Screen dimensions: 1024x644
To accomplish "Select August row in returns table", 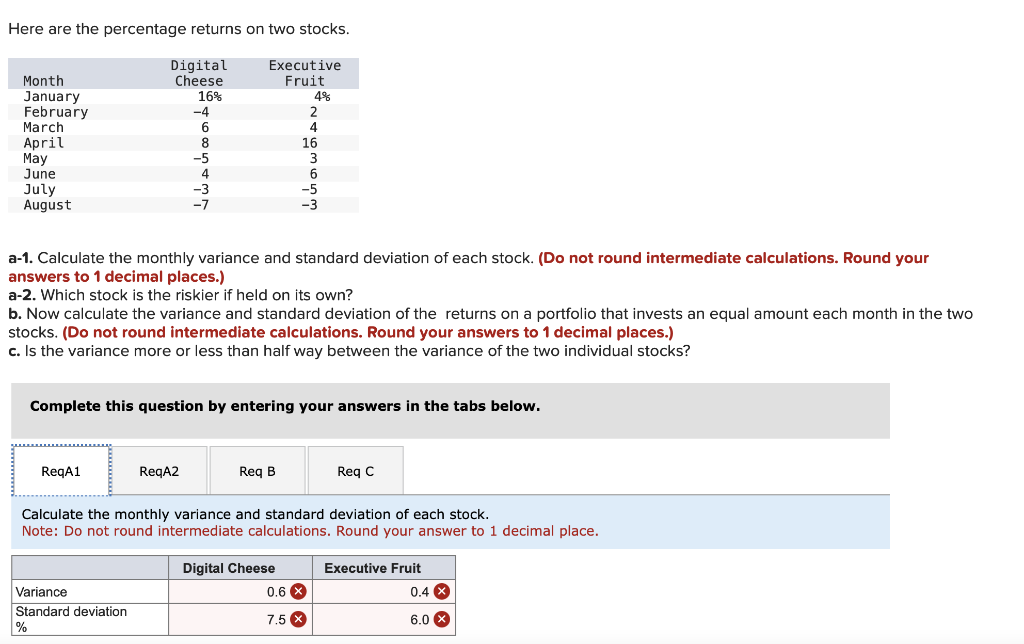I will pos(183,205).
